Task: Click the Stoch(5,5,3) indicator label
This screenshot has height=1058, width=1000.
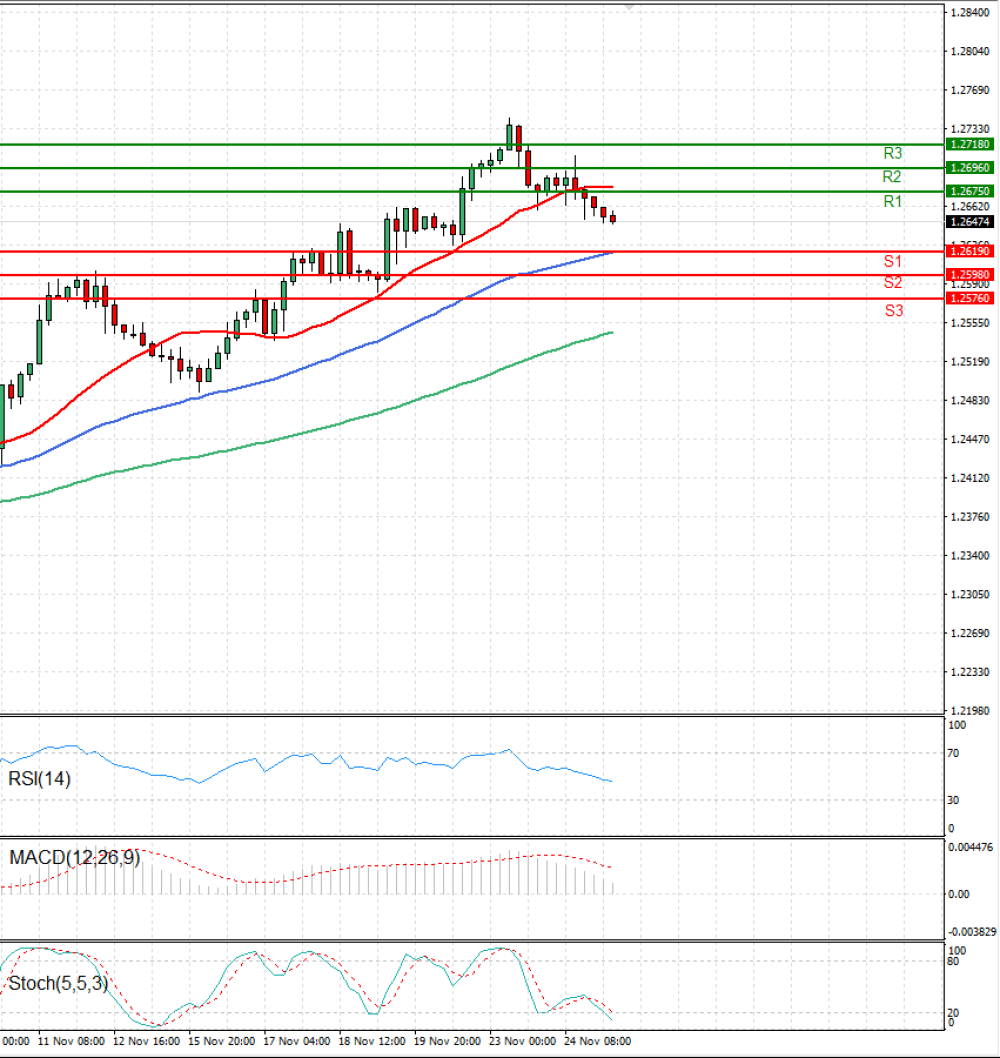Action: [x=58, y=983]
